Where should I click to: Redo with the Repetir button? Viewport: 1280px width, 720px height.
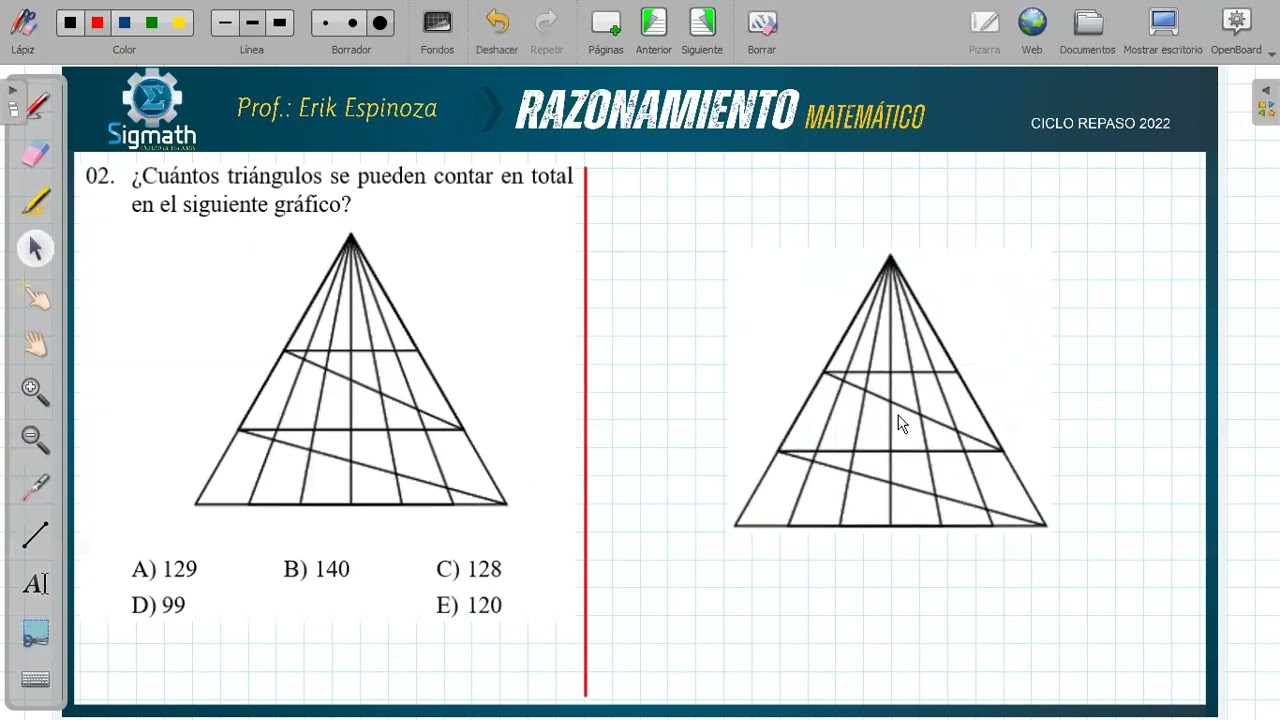[x=547, y=30]
